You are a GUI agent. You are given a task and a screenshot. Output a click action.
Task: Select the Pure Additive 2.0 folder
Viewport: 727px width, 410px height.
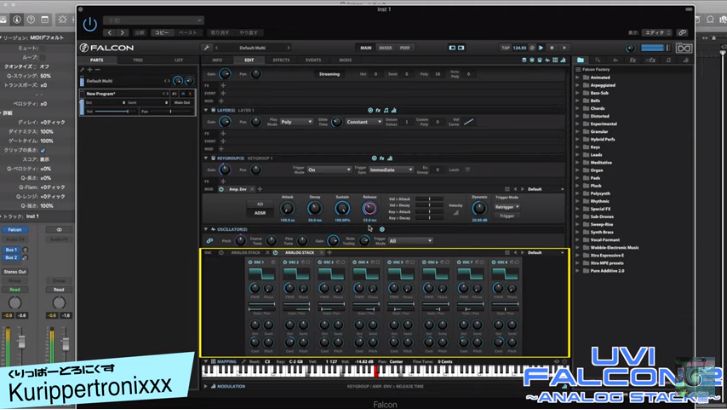tap(607, 270)
